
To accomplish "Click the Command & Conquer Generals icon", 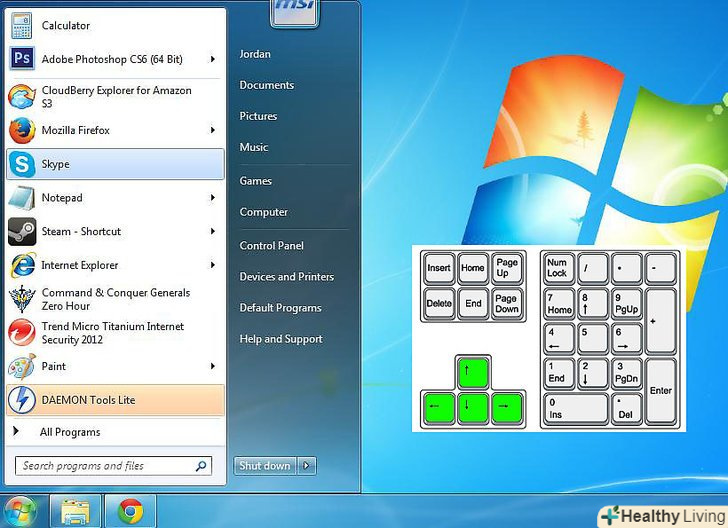I will tap(21, 299).
